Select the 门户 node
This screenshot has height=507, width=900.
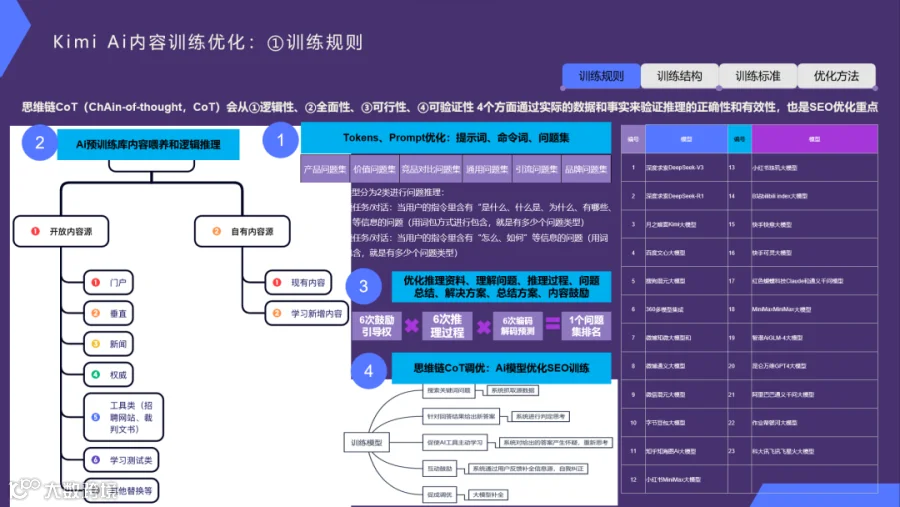click(x=108, y=282)
